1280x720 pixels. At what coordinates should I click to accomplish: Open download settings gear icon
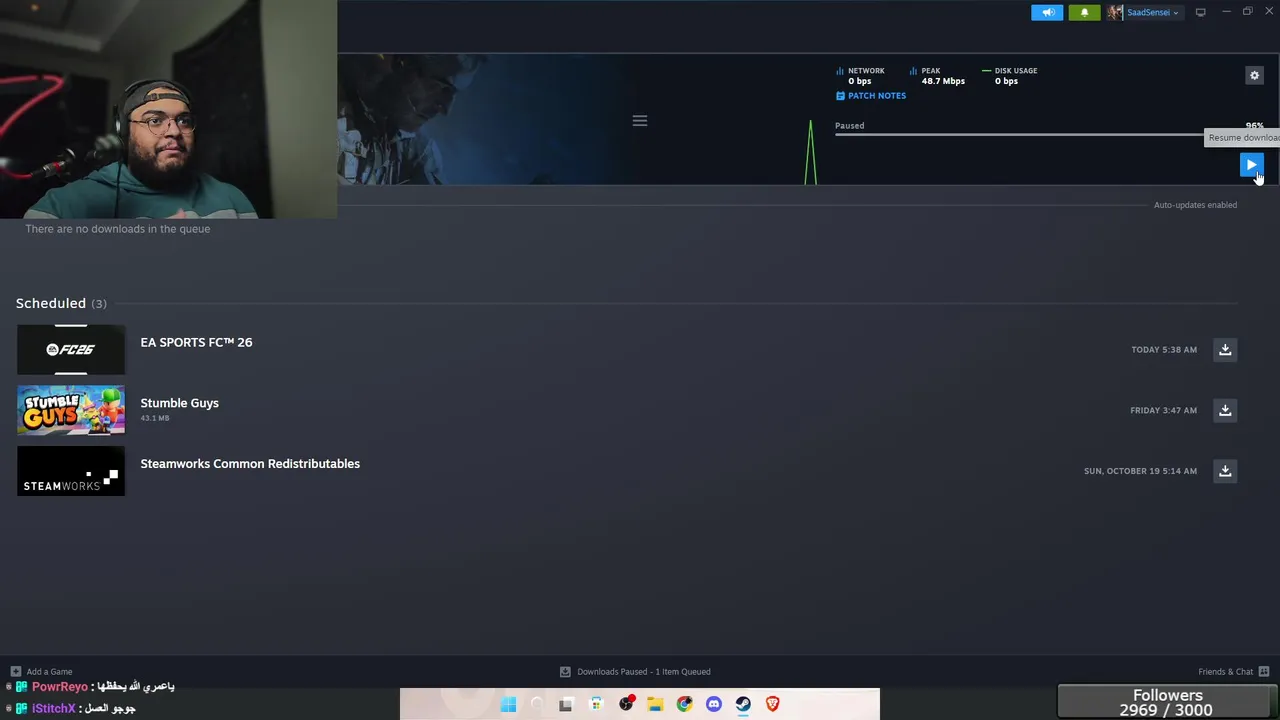coord(1254,75)
